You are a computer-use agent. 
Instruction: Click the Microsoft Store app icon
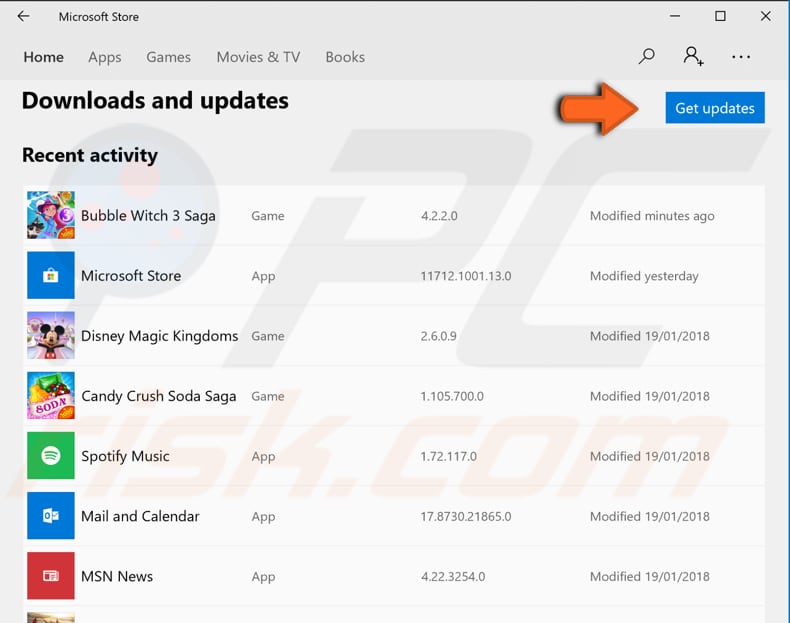point(51,275)
